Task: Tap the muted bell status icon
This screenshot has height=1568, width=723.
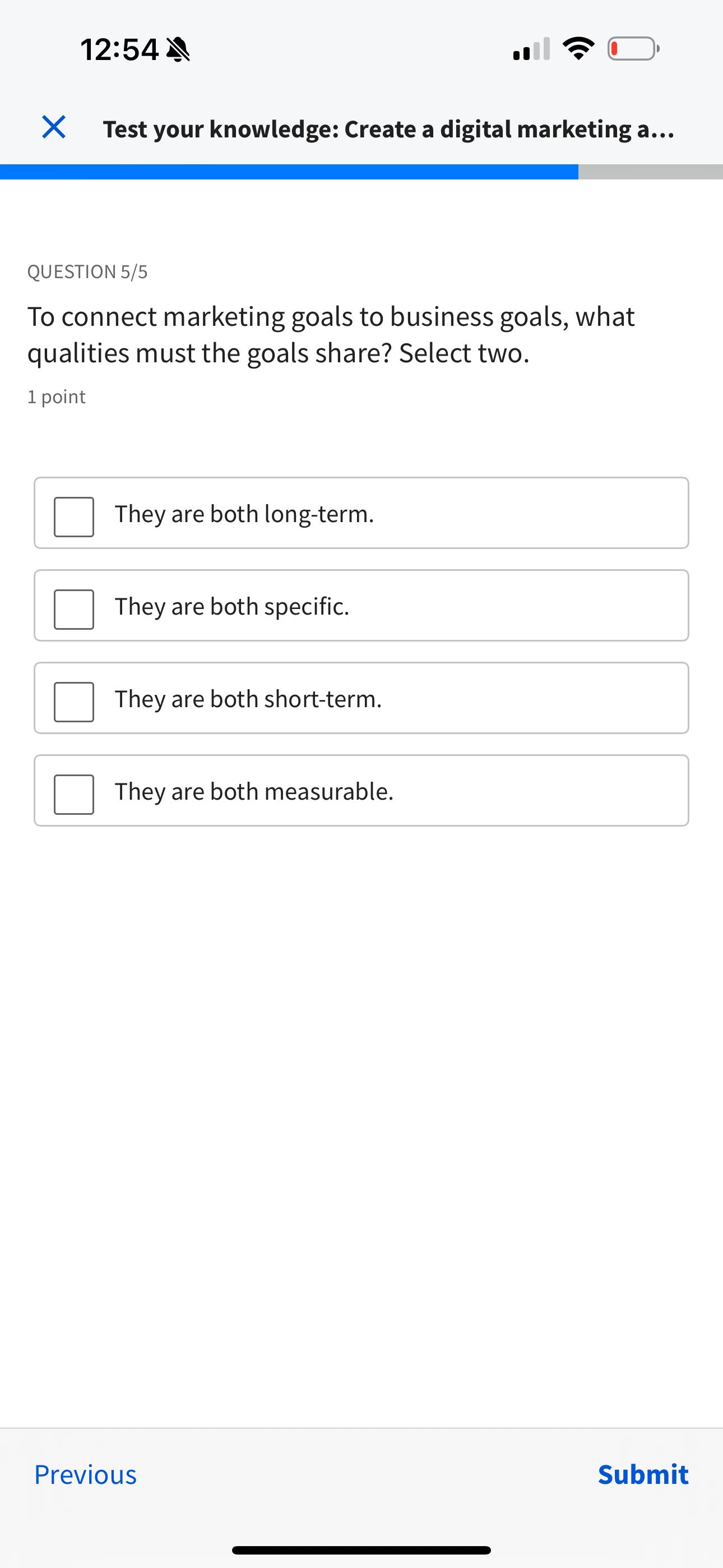Action: pyautogui.click(x=178, y=49)
